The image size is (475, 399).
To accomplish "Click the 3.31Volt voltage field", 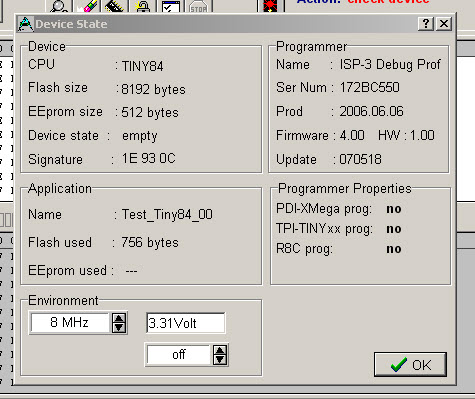I will click(x=186, y=323).
